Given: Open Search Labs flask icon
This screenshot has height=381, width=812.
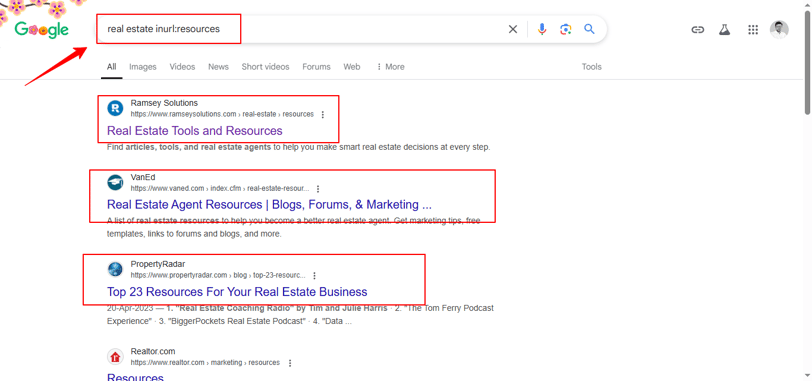Looking at the screenshot, I should [724, 30].
